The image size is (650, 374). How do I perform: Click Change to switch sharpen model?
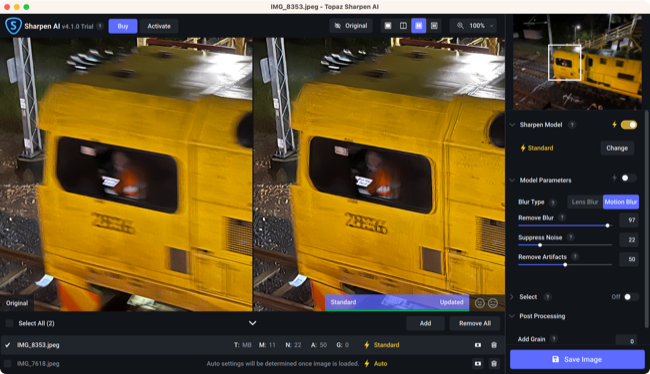(617, 148)
